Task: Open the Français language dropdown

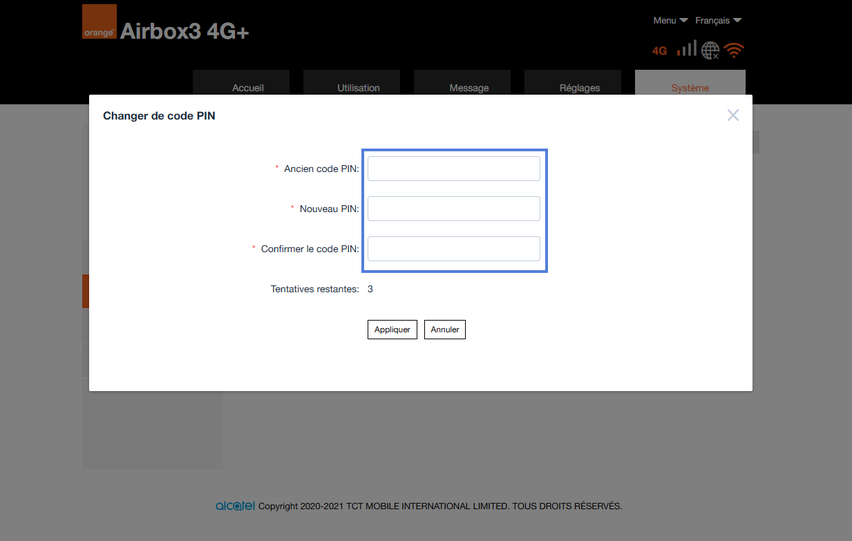Action: (x=718, y=20)
